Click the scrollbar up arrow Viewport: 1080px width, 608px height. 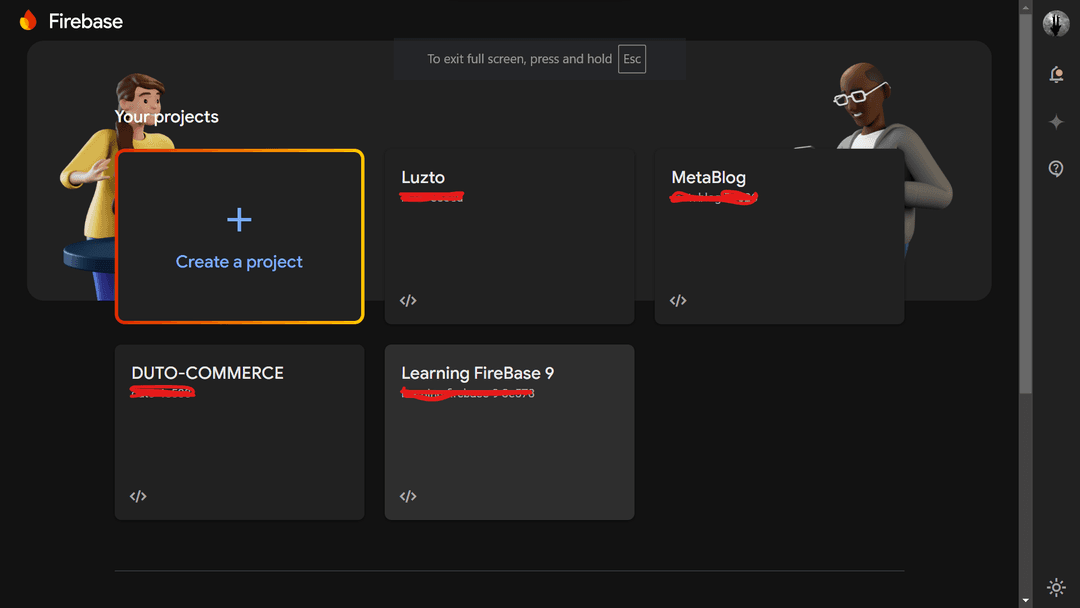click(x=1025, y=7)
